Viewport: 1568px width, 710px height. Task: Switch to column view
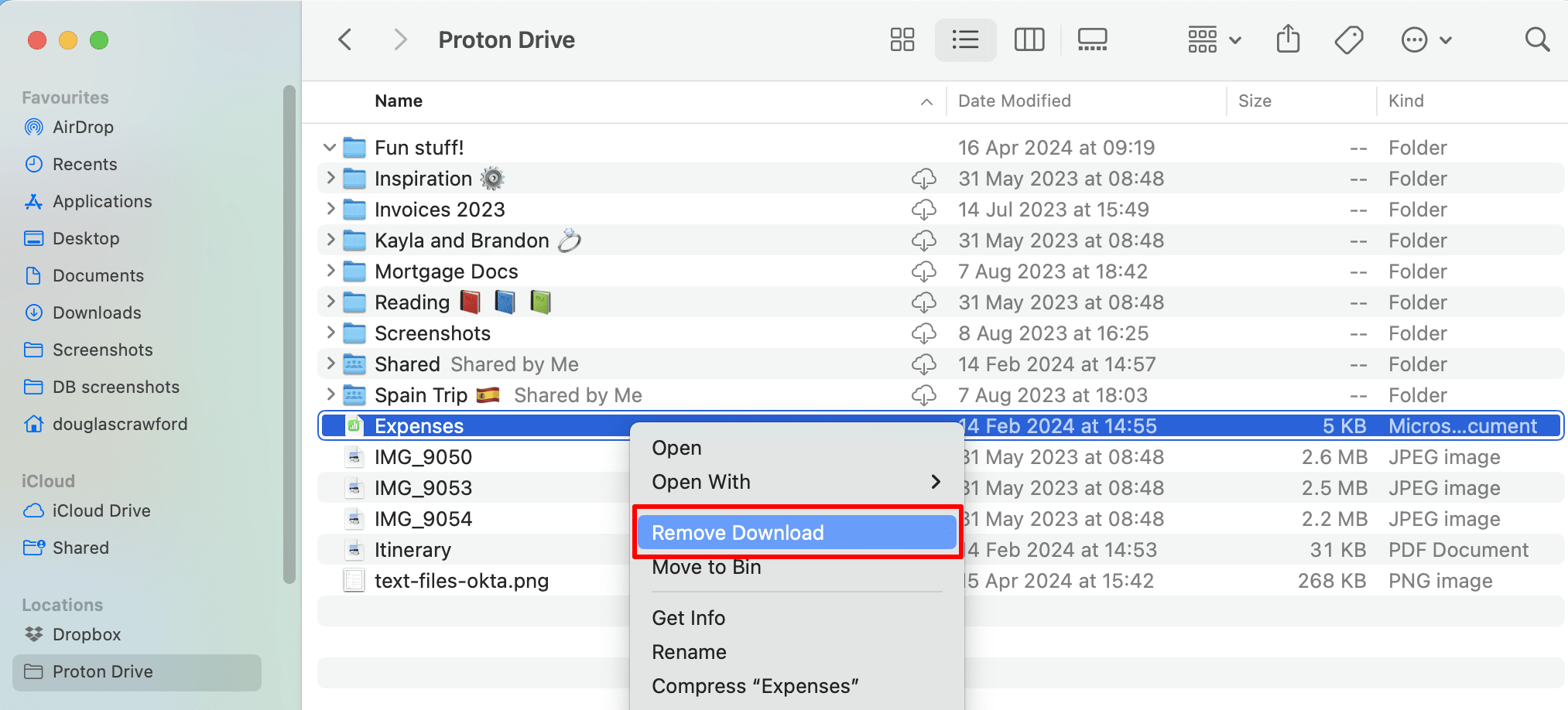click(x=1029, y=39)
